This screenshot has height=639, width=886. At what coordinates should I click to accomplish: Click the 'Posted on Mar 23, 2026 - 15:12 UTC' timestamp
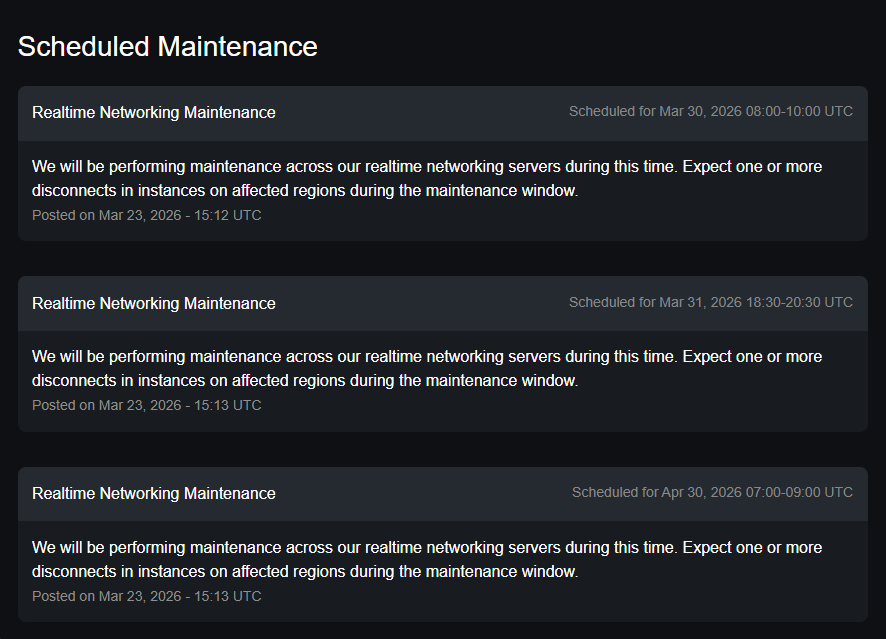(147, 215)
